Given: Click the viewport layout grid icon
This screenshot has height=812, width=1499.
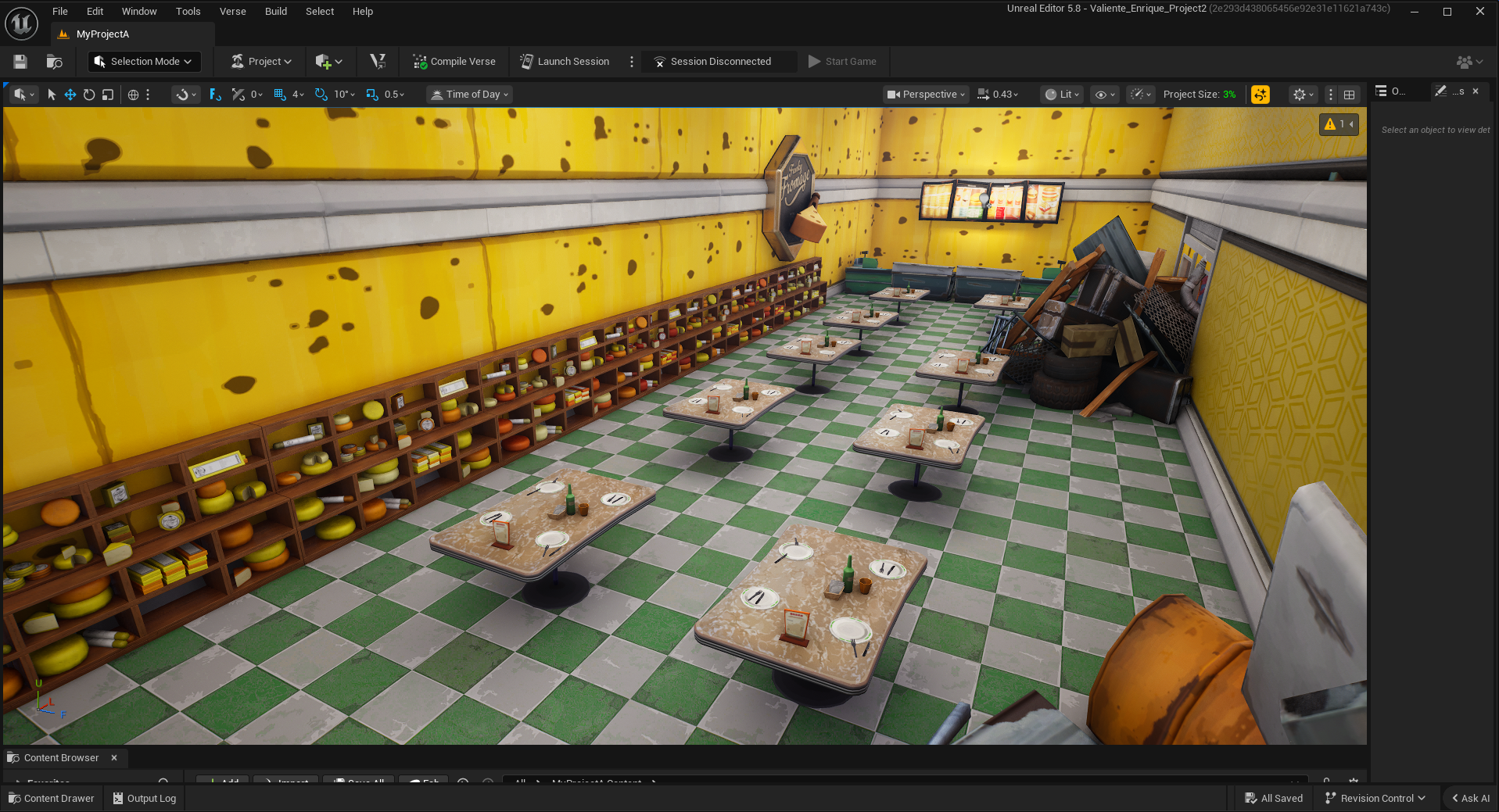Looking at the screenshot, I should point(1349,95).
